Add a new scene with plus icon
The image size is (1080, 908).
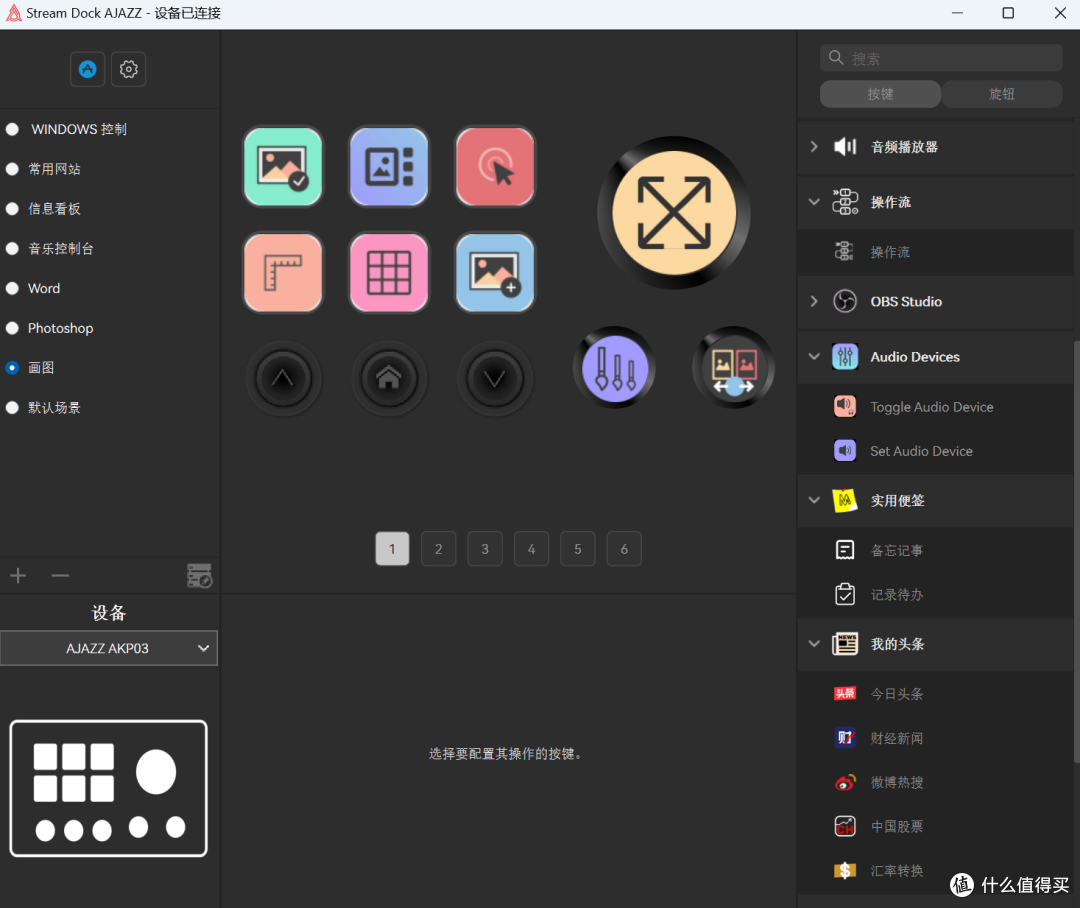point(18,575)
